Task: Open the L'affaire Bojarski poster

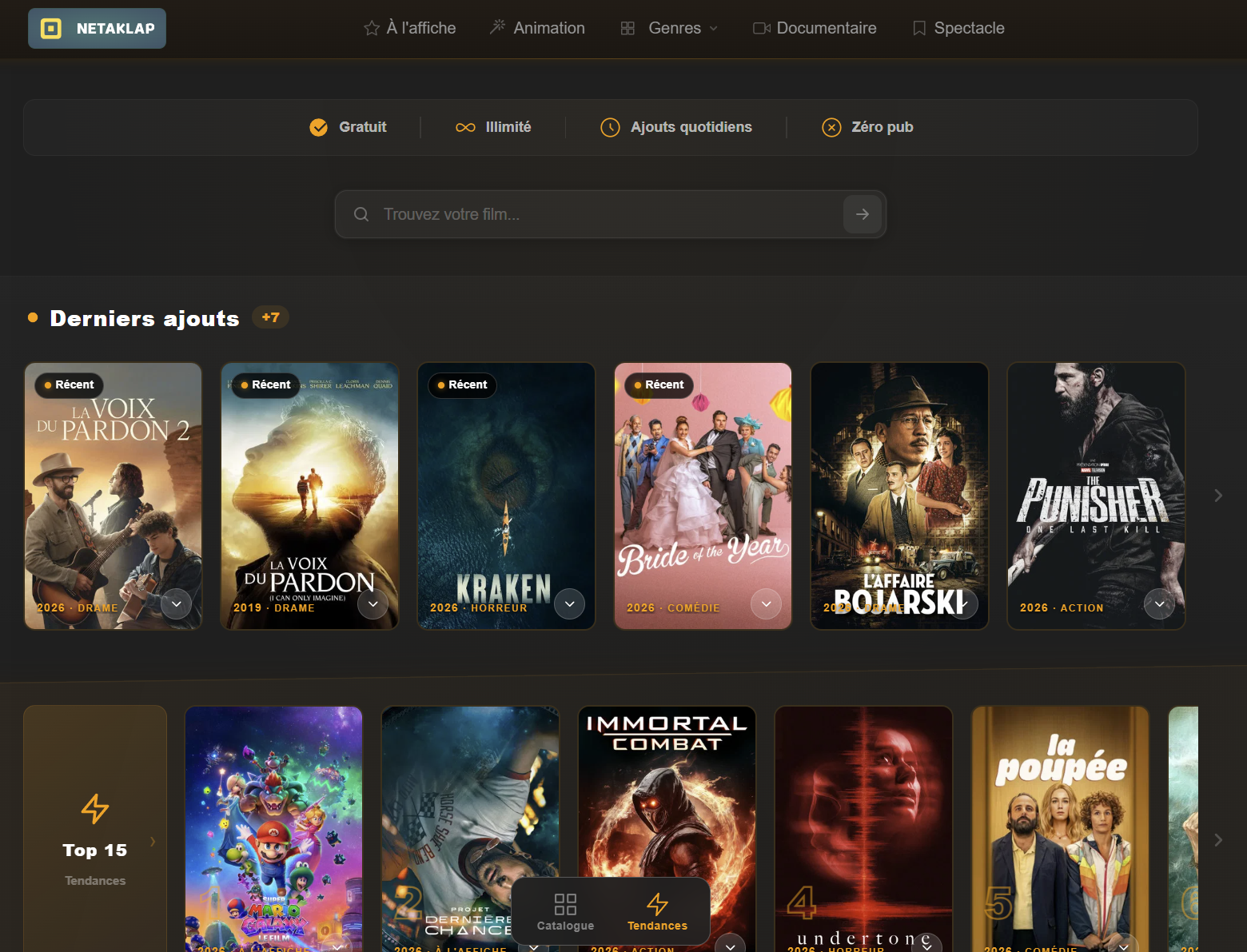Action: click(x=900, y=496)
